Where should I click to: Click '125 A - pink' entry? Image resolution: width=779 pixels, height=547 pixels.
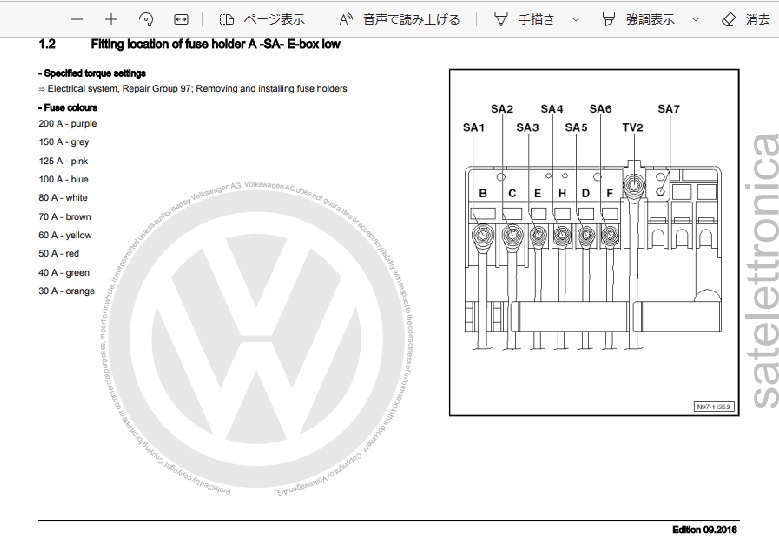[x=63, y=161]
